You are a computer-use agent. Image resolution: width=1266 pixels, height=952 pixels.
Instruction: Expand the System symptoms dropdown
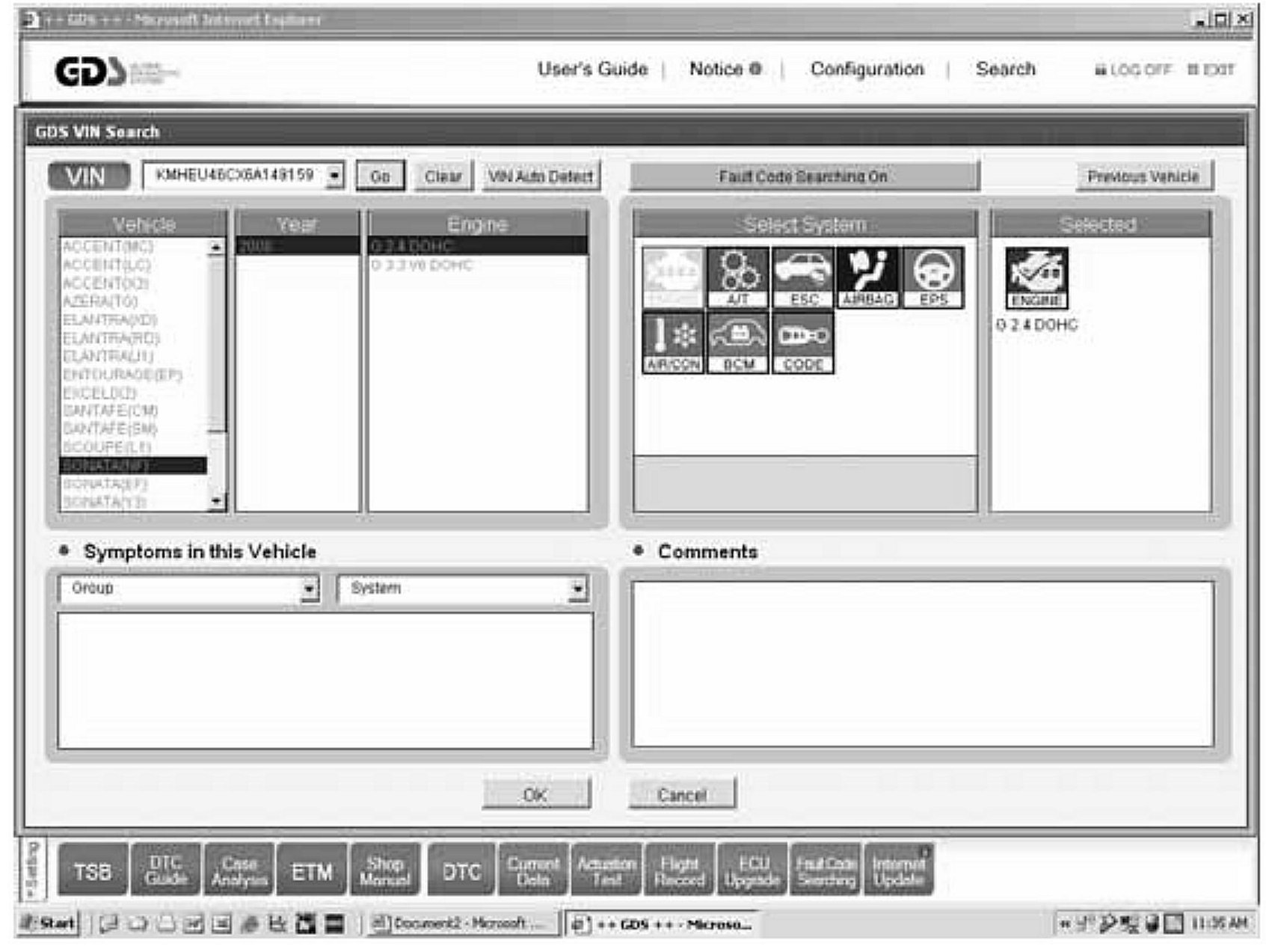pos(577,589)
